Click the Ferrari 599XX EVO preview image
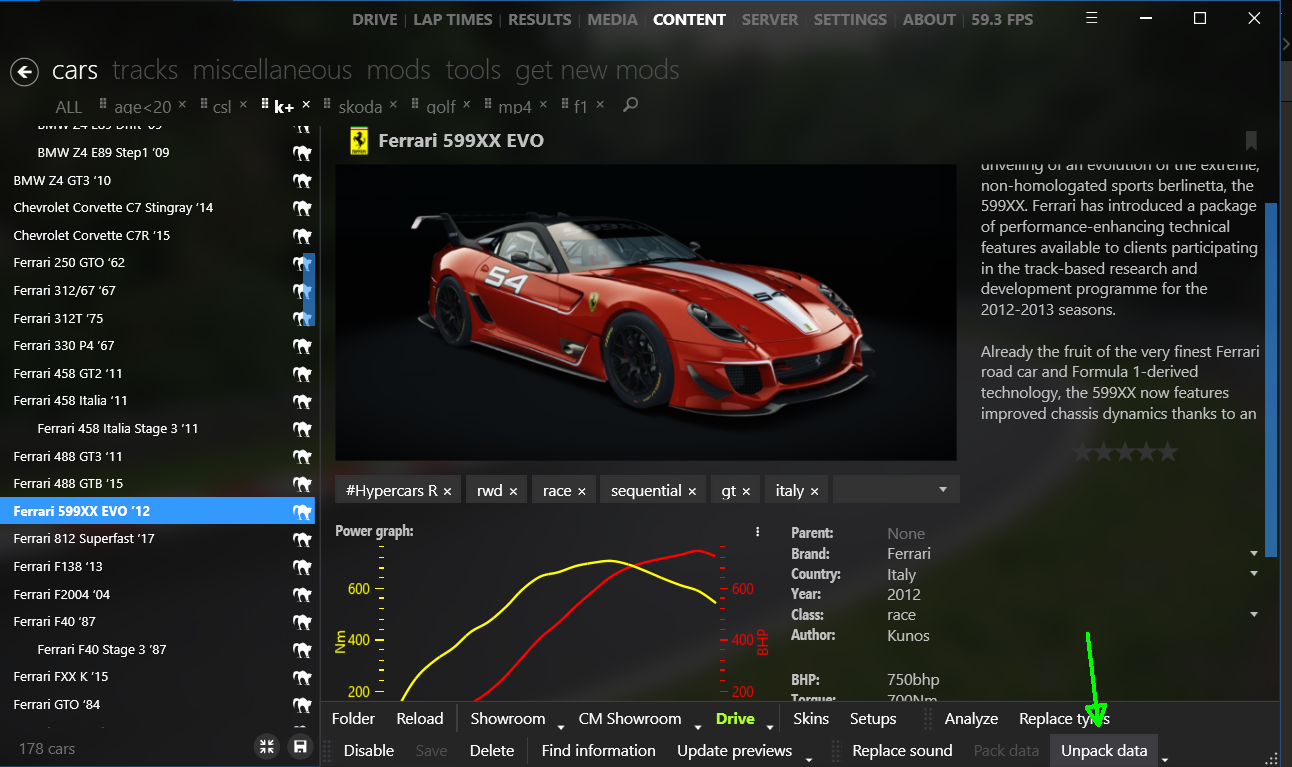Image resolution: width=1292 pixels, height=767 pixels. coord(646,313)
